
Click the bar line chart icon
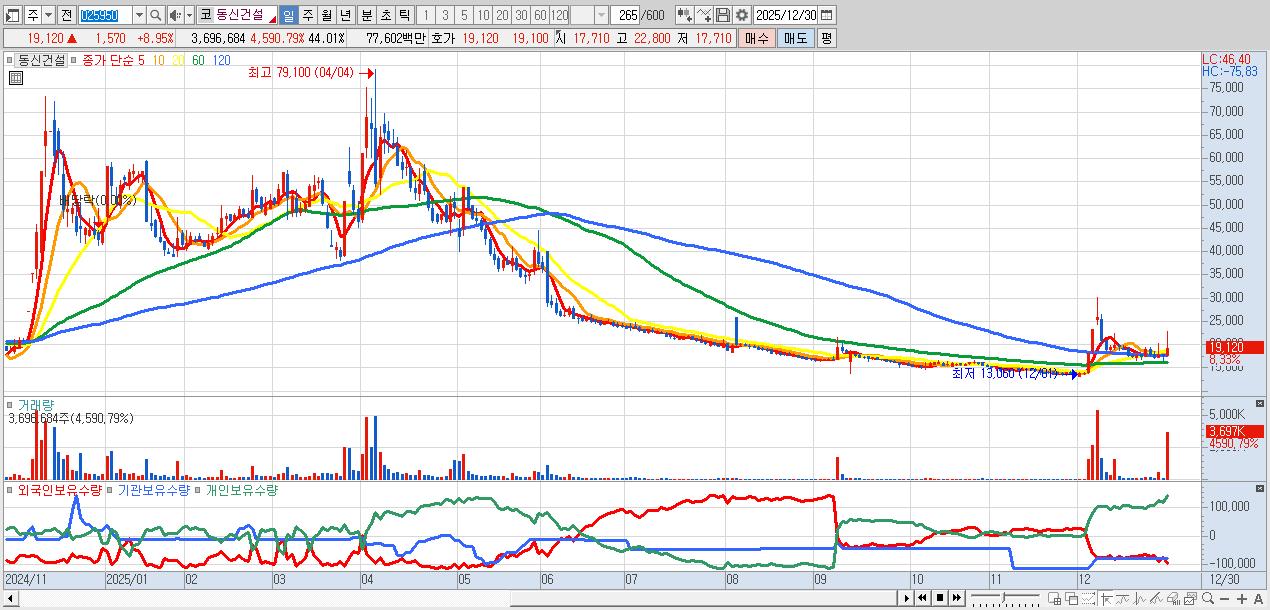(x=1140, y=598)
